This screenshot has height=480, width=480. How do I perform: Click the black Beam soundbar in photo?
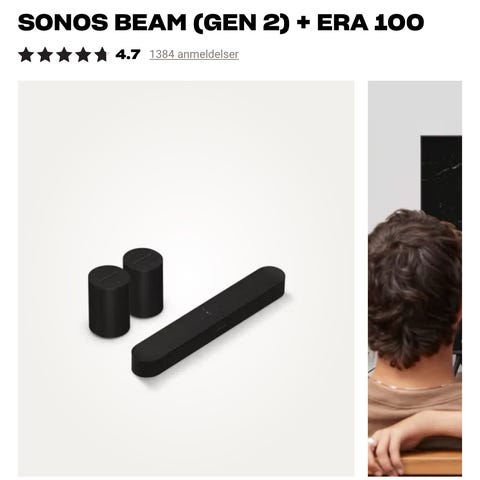point(209,322)
